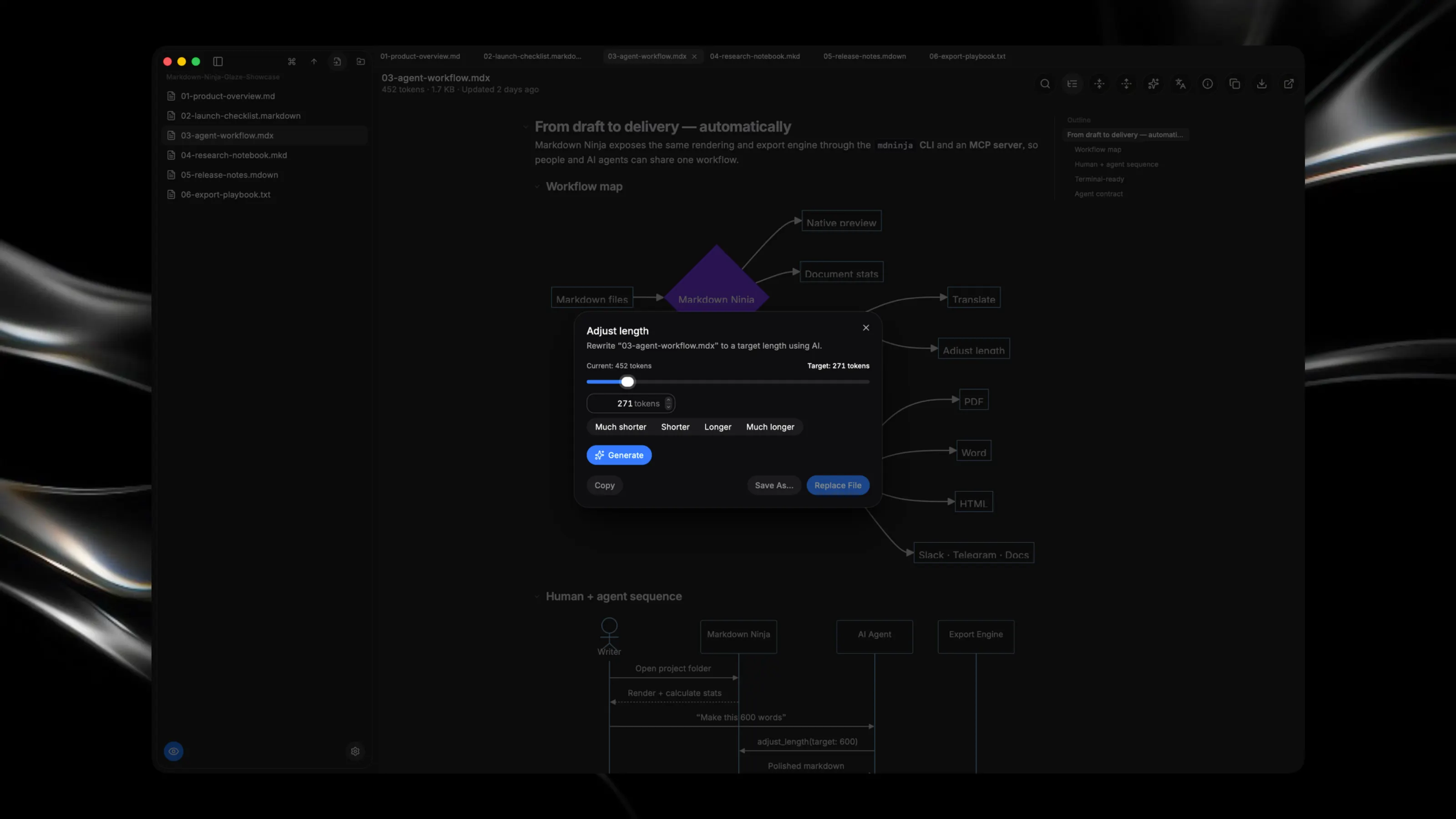This screenshot has width=1456, height=819.
Task: Choose the 'Longer' preset
Action: click(x=717, y=427)
